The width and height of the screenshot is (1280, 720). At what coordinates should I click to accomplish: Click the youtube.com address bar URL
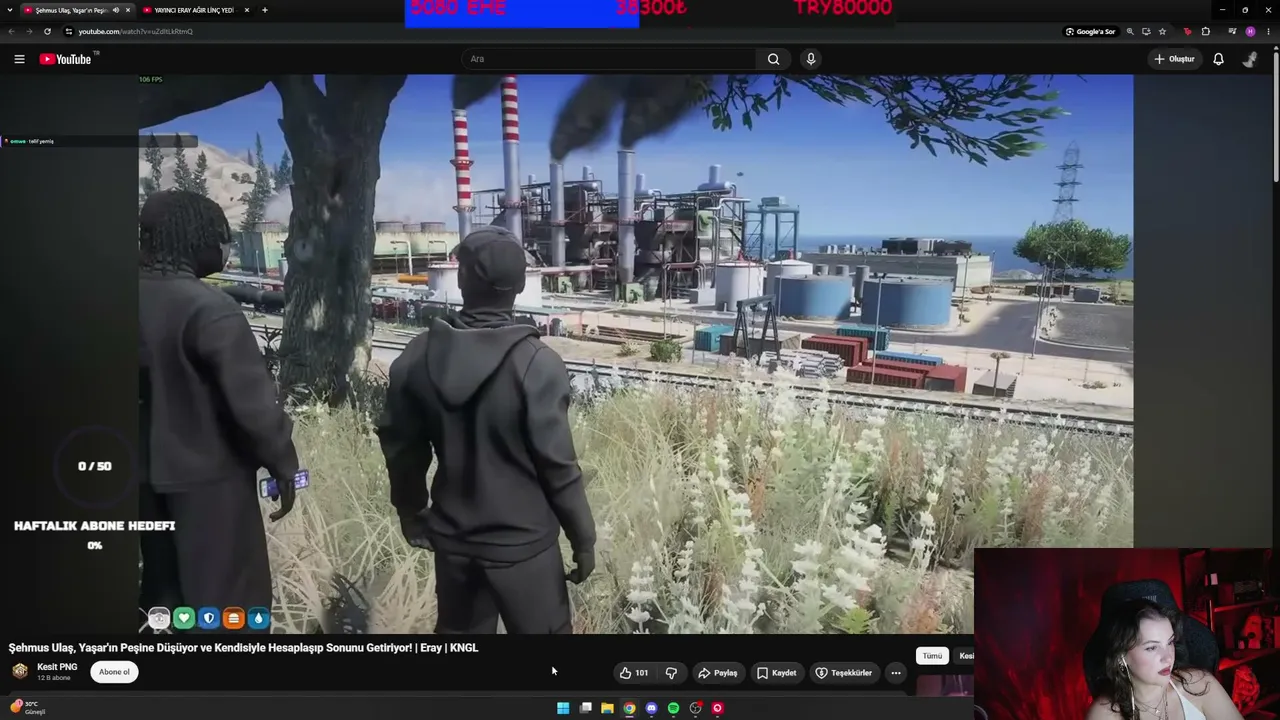tap(136, 31)
